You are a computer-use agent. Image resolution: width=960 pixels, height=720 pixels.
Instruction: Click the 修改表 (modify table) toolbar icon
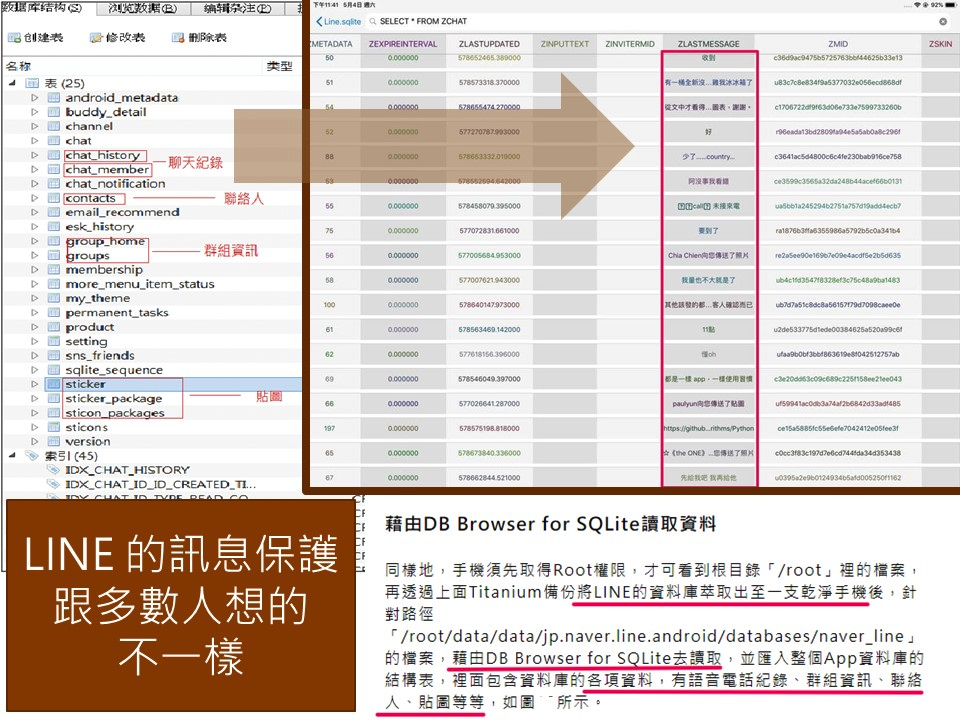(96, 38)
